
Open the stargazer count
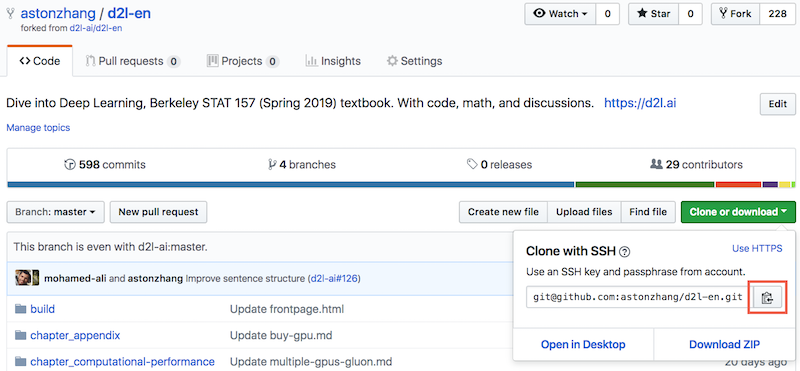coord(690,14)
